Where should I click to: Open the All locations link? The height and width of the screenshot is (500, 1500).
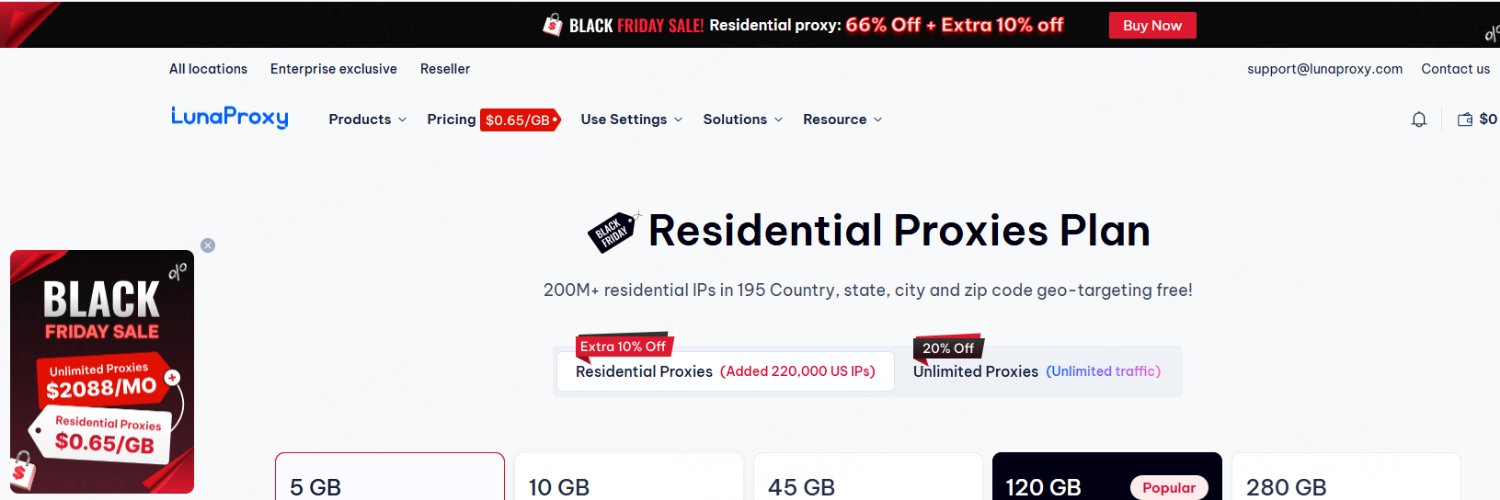point(208,69)
